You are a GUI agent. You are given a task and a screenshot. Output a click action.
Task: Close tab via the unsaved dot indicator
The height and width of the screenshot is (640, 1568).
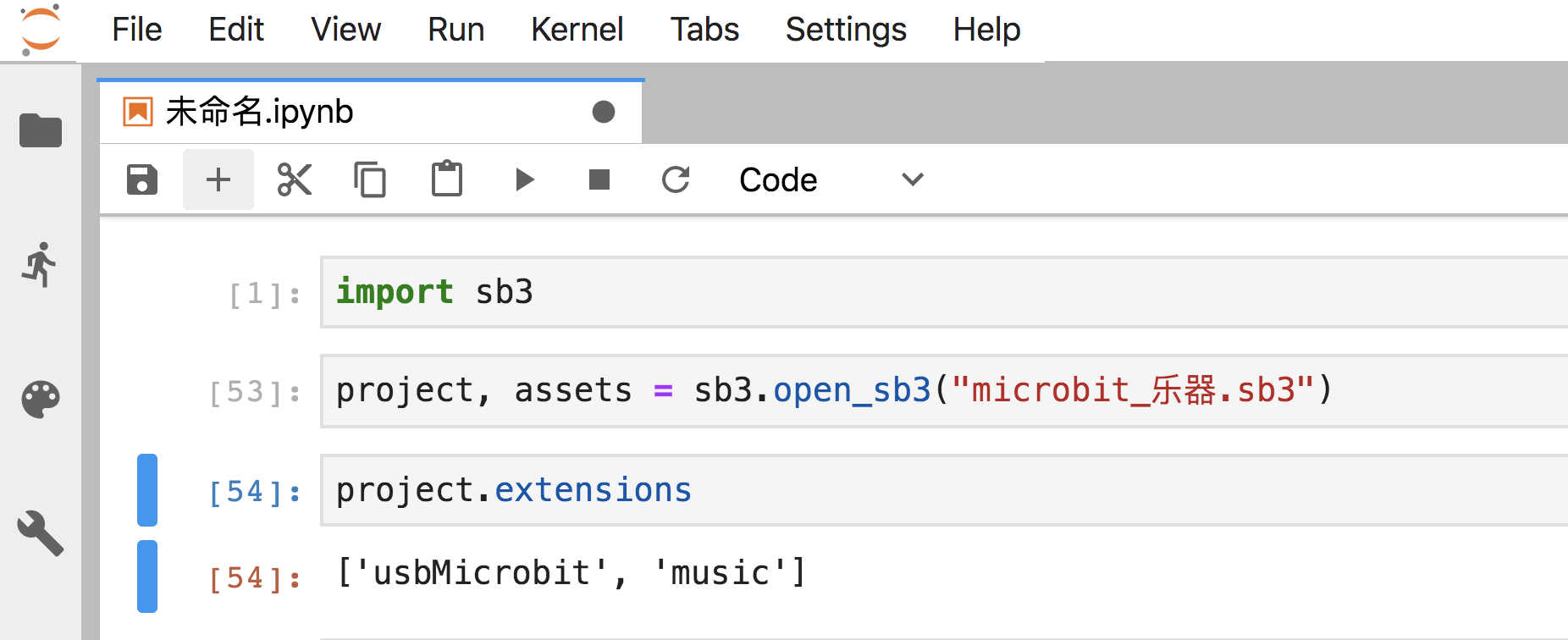[x=604, y=112]
